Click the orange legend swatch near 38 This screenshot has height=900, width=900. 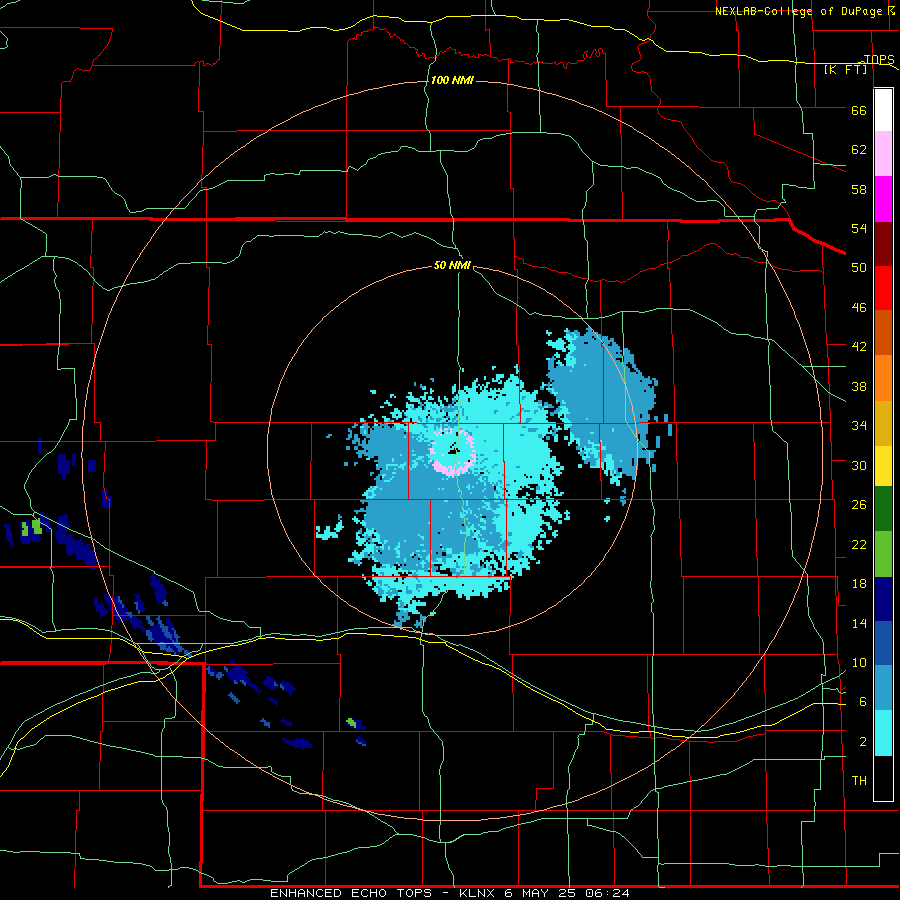(883, 378)
